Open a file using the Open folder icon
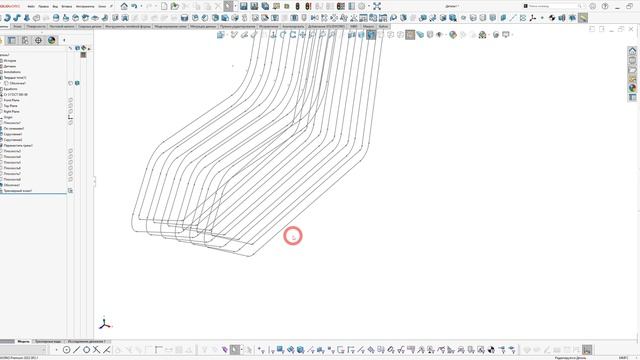 click(174, 6)
